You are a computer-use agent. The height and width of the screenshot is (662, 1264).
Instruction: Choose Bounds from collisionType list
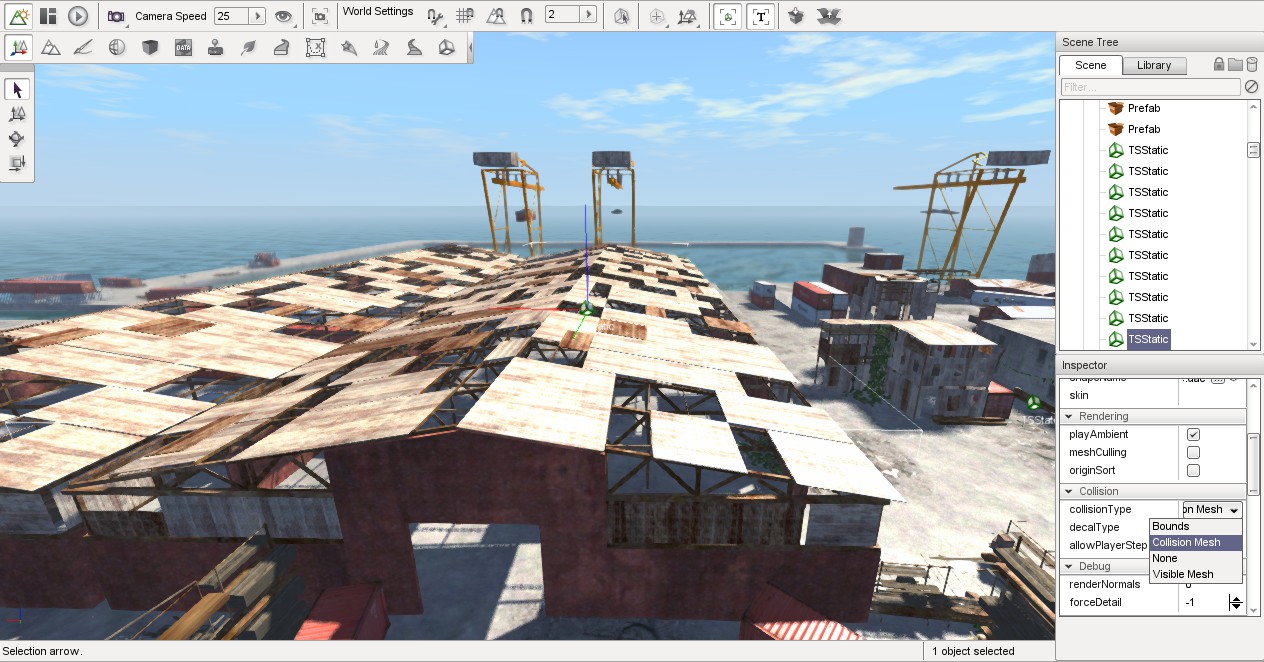pyautogui.click(x=1196, y=526)
